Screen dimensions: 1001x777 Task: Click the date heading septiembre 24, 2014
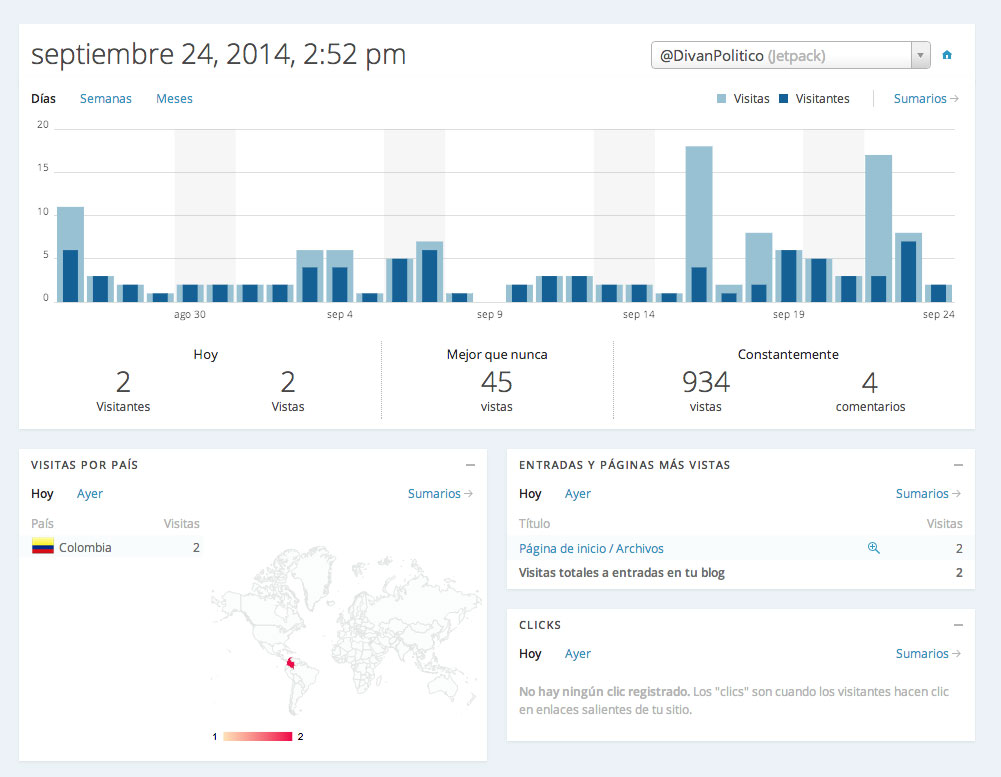[x=218, y=54]
